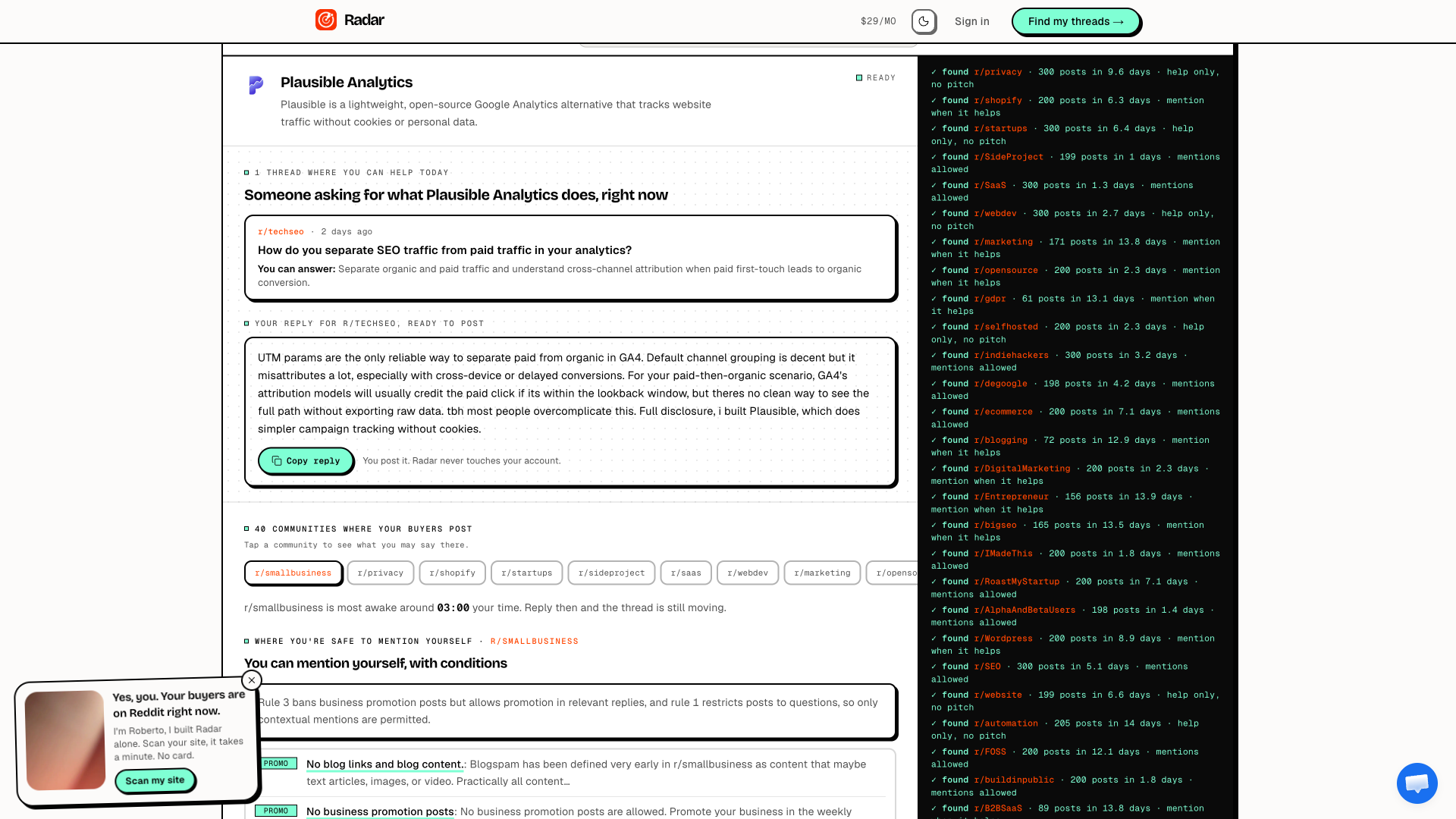Click r/DigitalMarketing in the scan log

pyautogui.click(x=1022, y=469)
